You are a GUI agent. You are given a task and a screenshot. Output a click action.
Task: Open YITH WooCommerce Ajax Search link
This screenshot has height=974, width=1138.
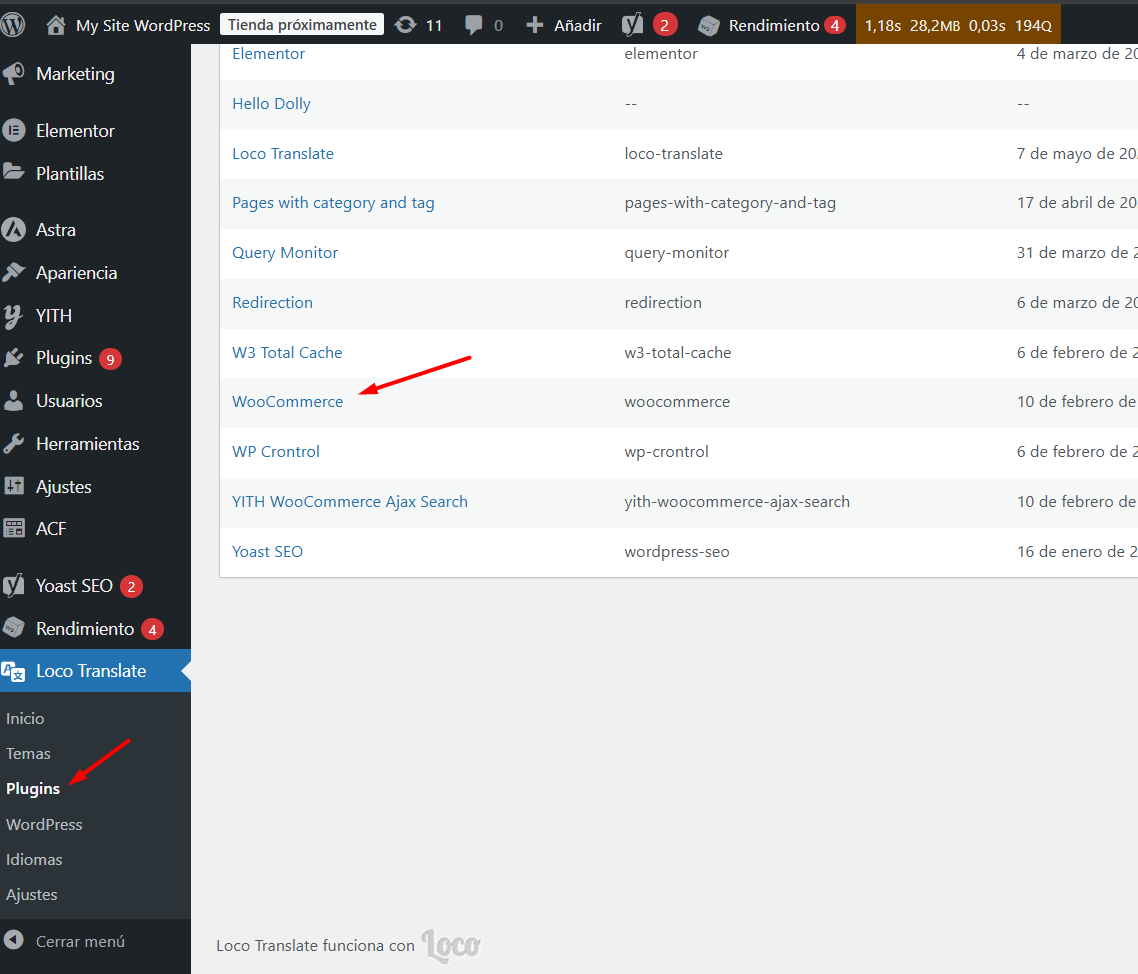tap(350, 502)
